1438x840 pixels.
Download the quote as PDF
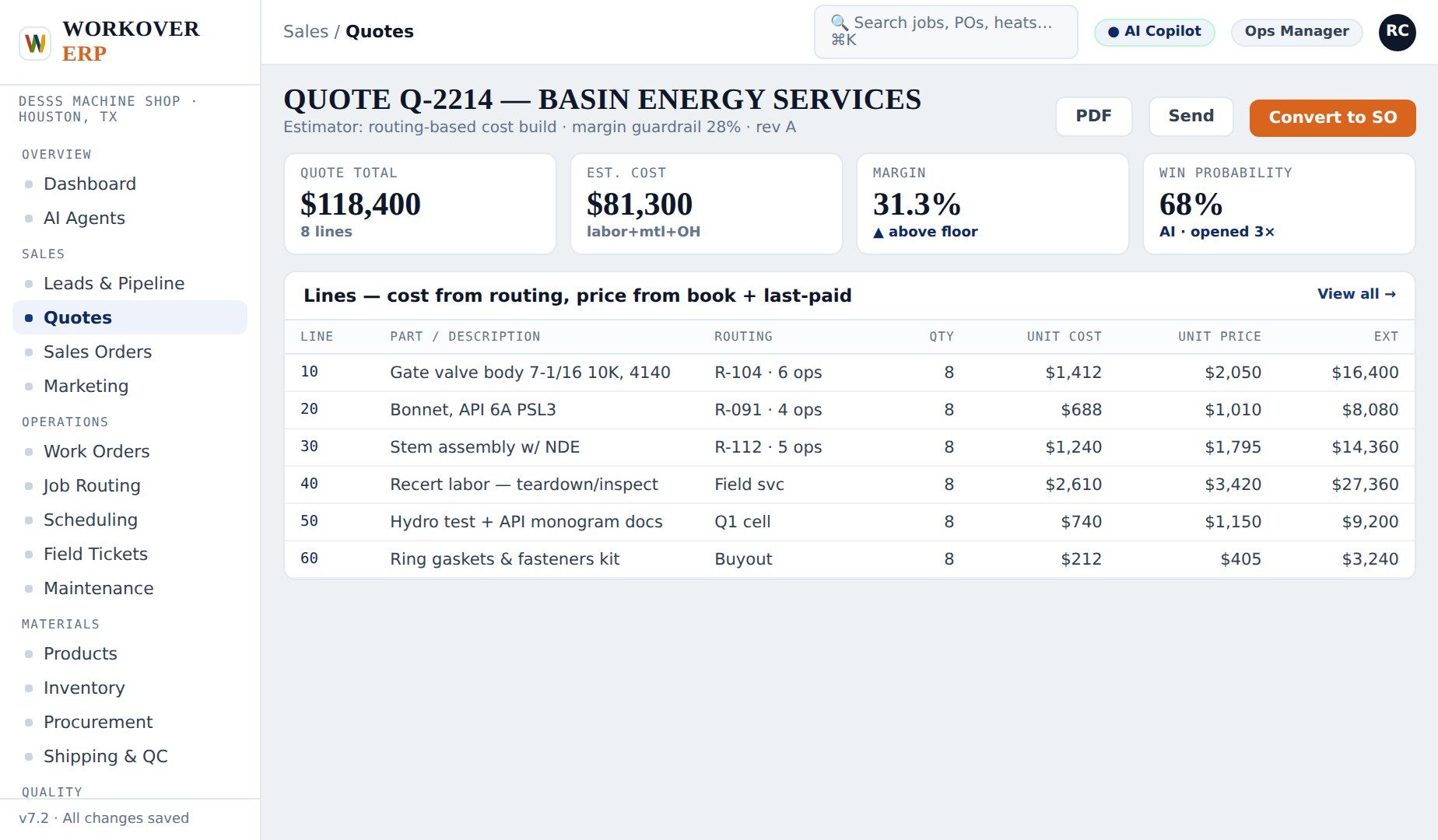(x=1093, y=117)
